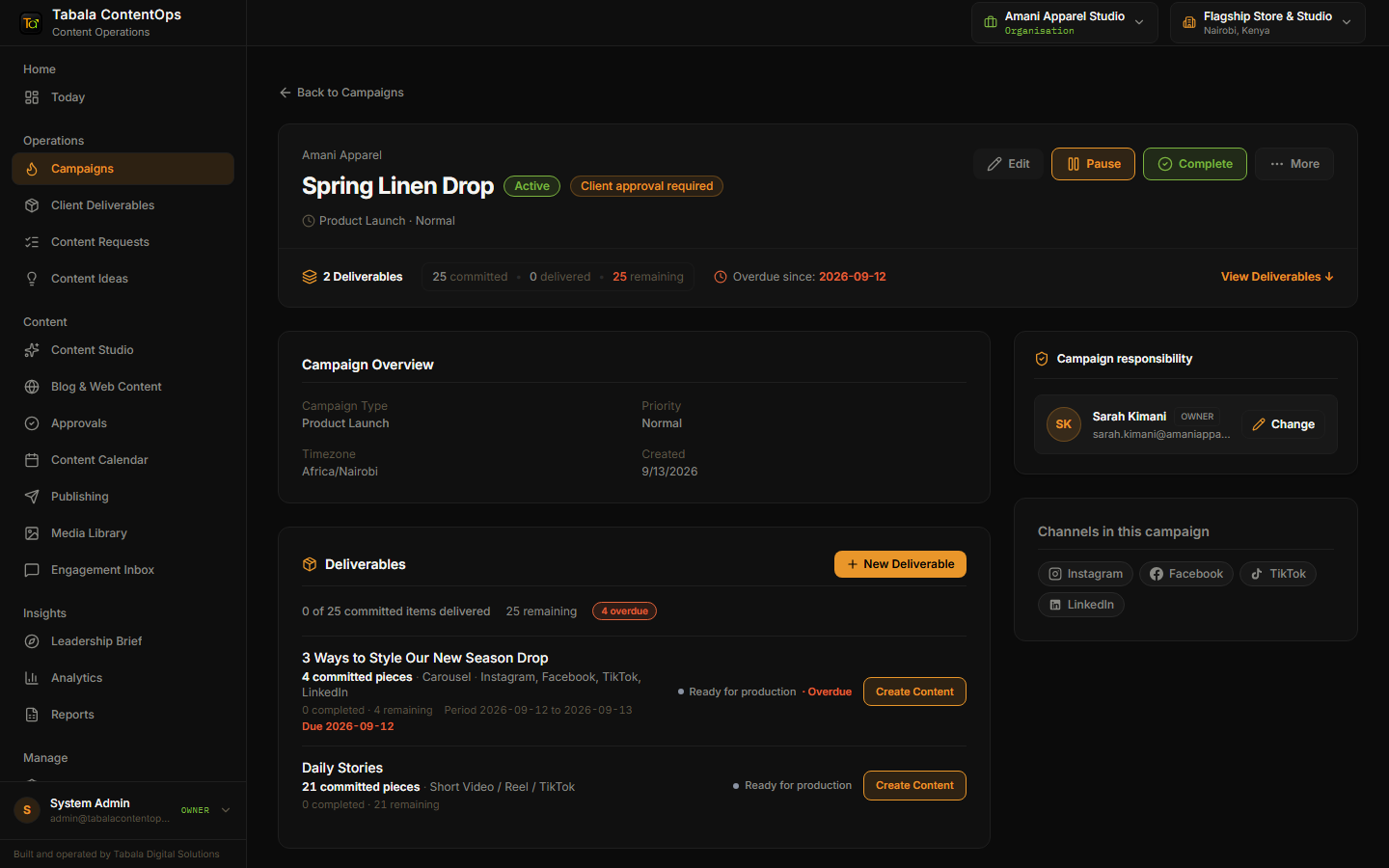Click the Tabala ContentOps logo

pos(31,22)
